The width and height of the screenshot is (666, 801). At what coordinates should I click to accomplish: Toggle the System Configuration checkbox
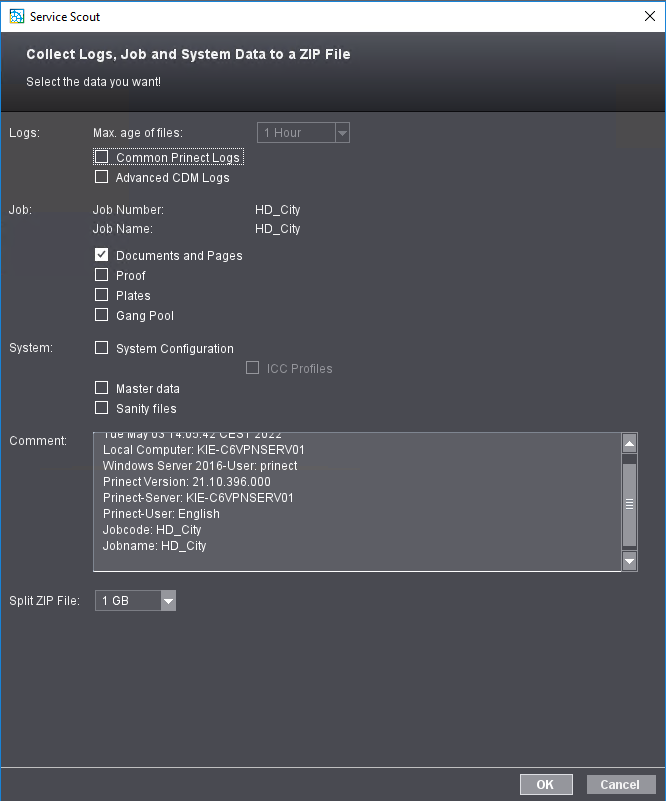101,348
